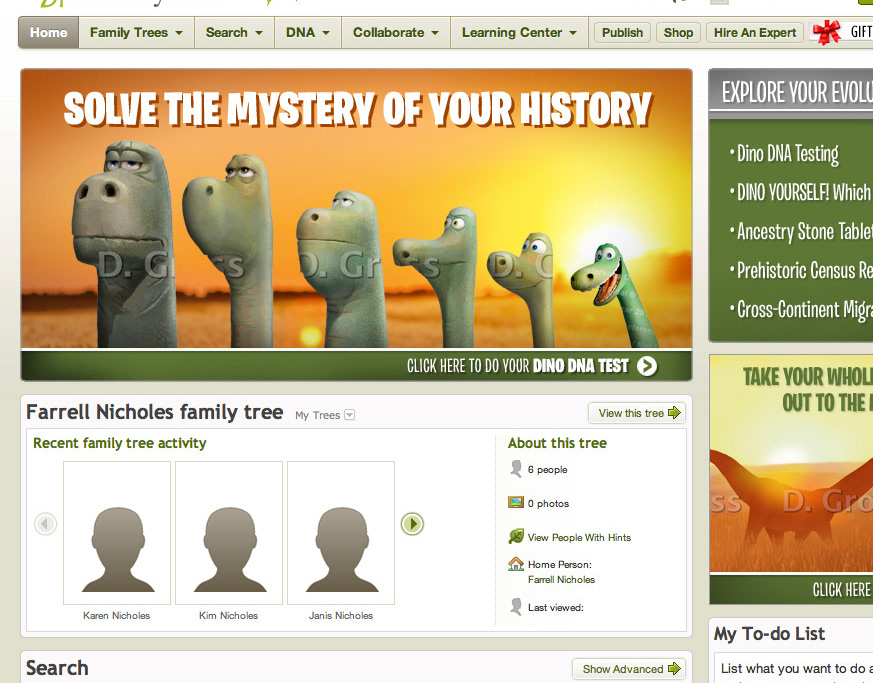The height and width of the screenshot is (683, 873).
Task: Click previous arrow in recent activity carousel
Action: [x=46, y=524]
